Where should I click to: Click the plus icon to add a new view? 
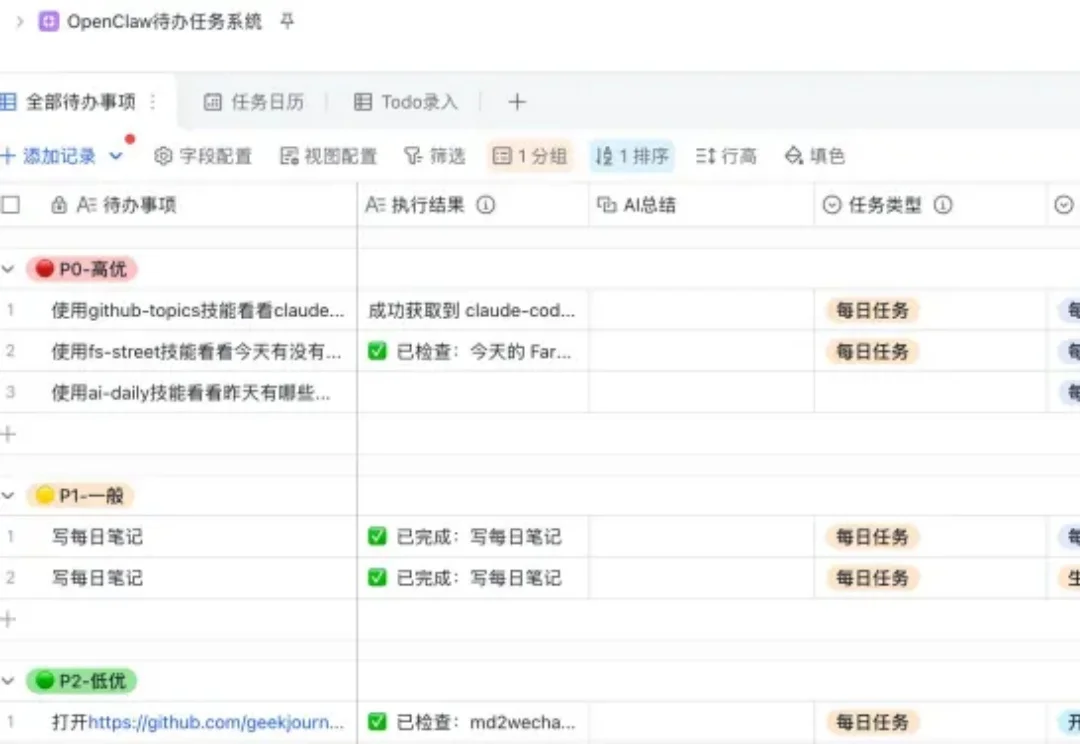[517, 101]
